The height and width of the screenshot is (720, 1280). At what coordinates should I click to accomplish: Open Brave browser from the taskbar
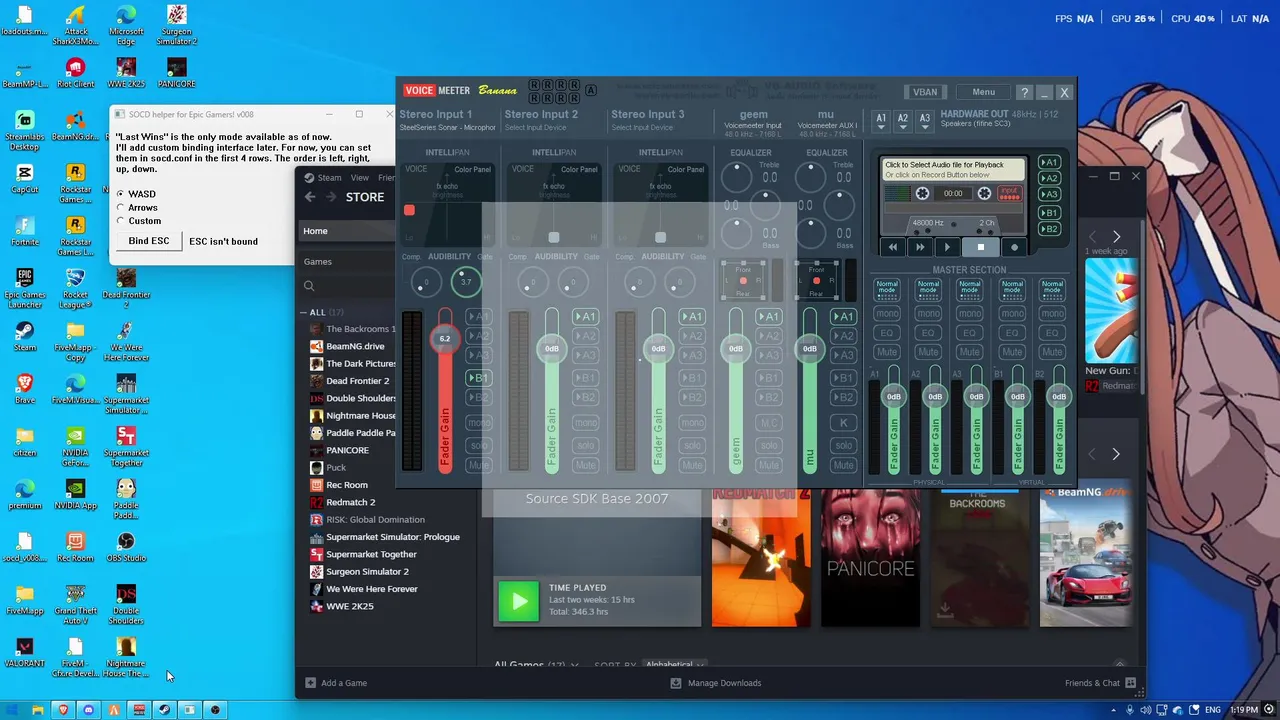tap(63, 710)
